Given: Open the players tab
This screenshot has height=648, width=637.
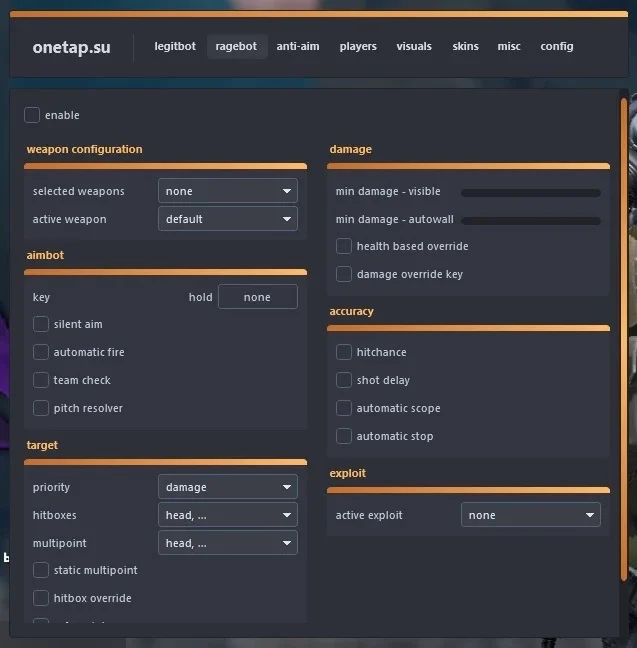Looking at the screenshot, I should (358, 46).
